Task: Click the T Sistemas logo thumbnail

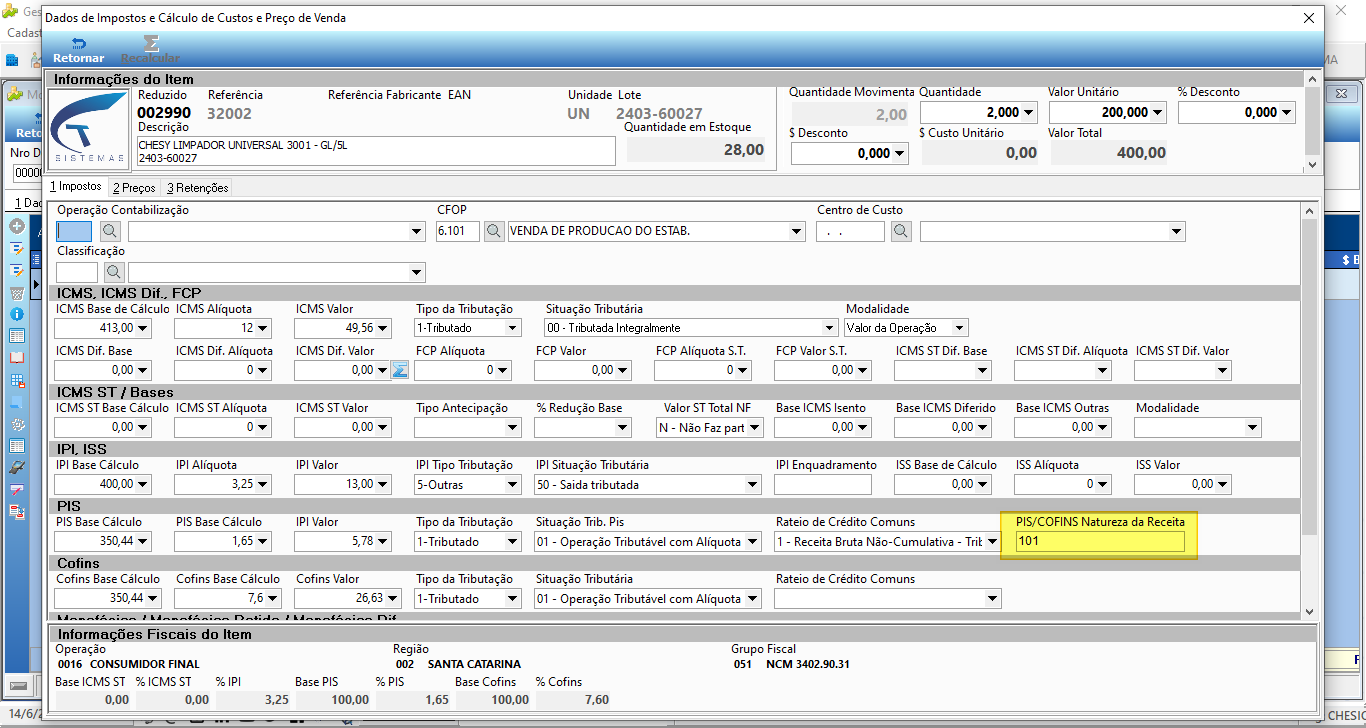Action: [x=88, y=128]
